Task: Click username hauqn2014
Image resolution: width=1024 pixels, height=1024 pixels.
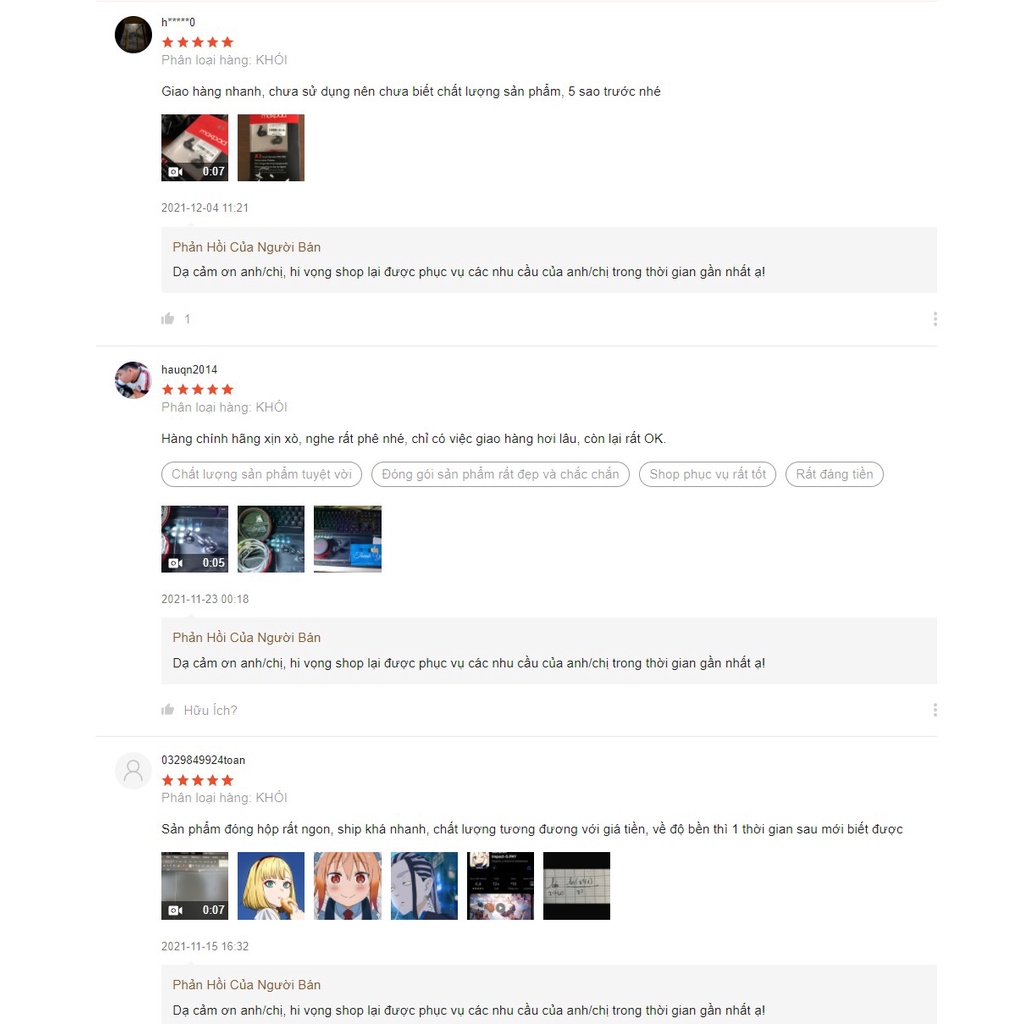Action: coord(189,370)
